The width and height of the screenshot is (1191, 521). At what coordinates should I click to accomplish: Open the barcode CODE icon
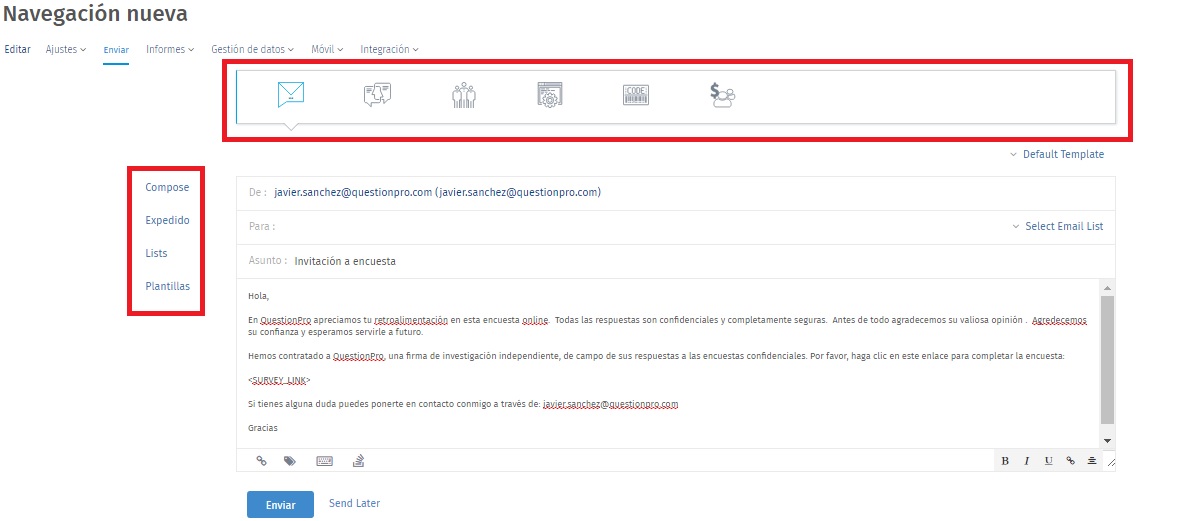pos(636,95)
